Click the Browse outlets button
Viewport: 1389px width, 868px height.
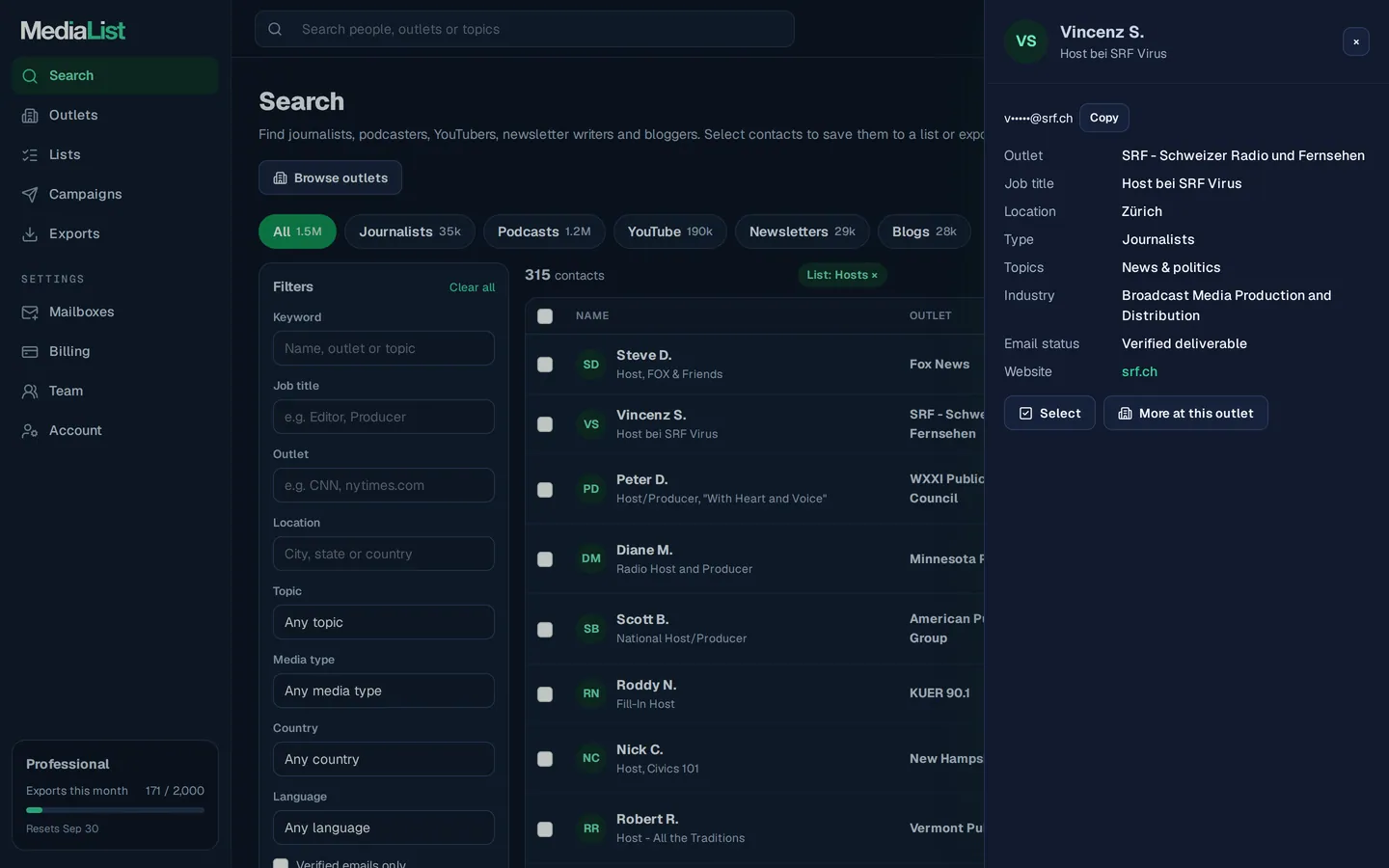click(x=330, y=177)
